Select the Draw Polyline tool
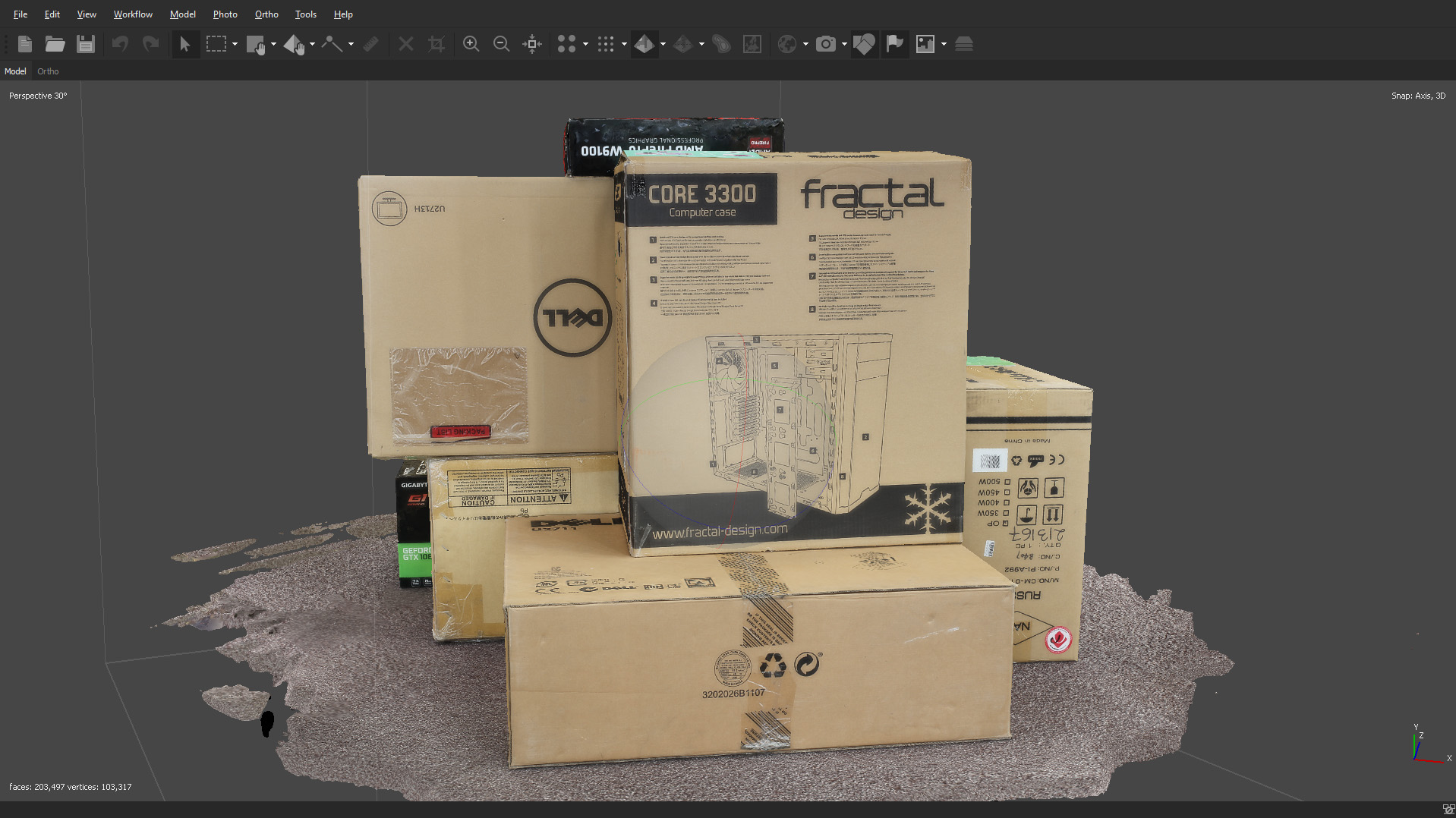 point(332,44)
